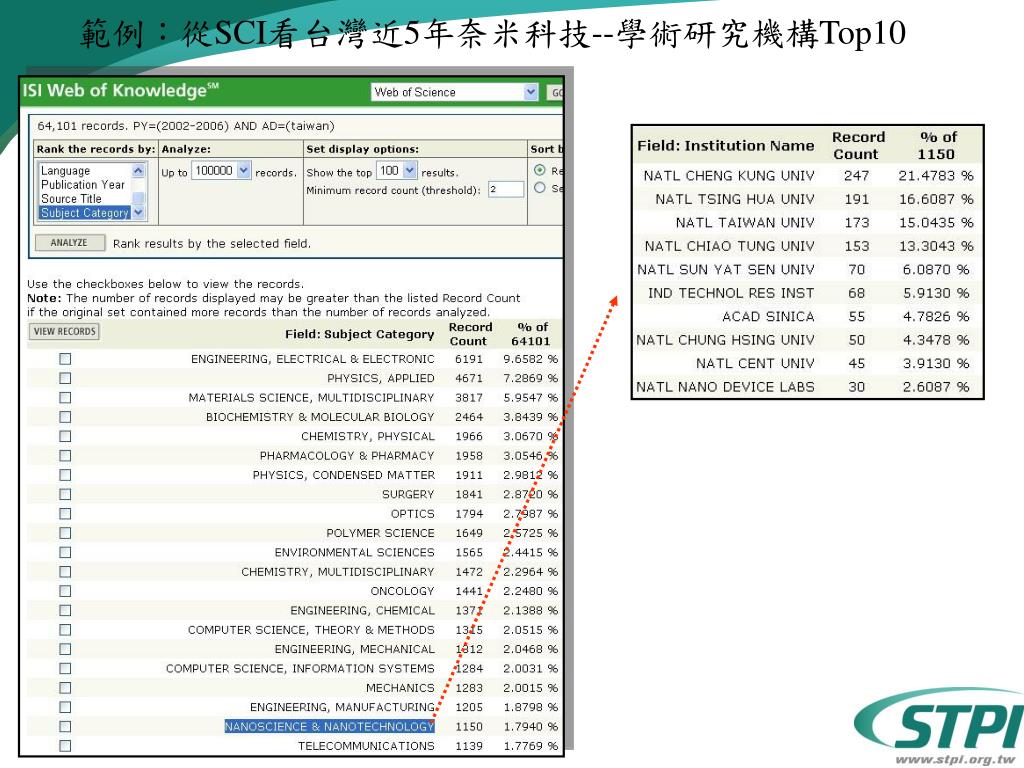Click record count '247' for Cheng Kung
Screen dimensions: 1024x768
[856, 176]
